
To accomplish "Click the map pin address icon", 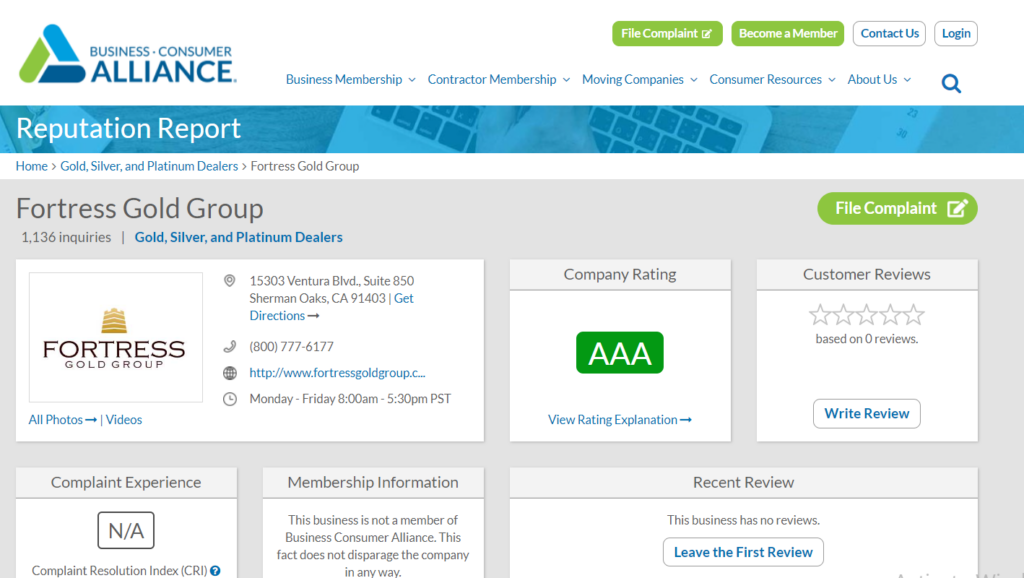I will coord(229,281).
